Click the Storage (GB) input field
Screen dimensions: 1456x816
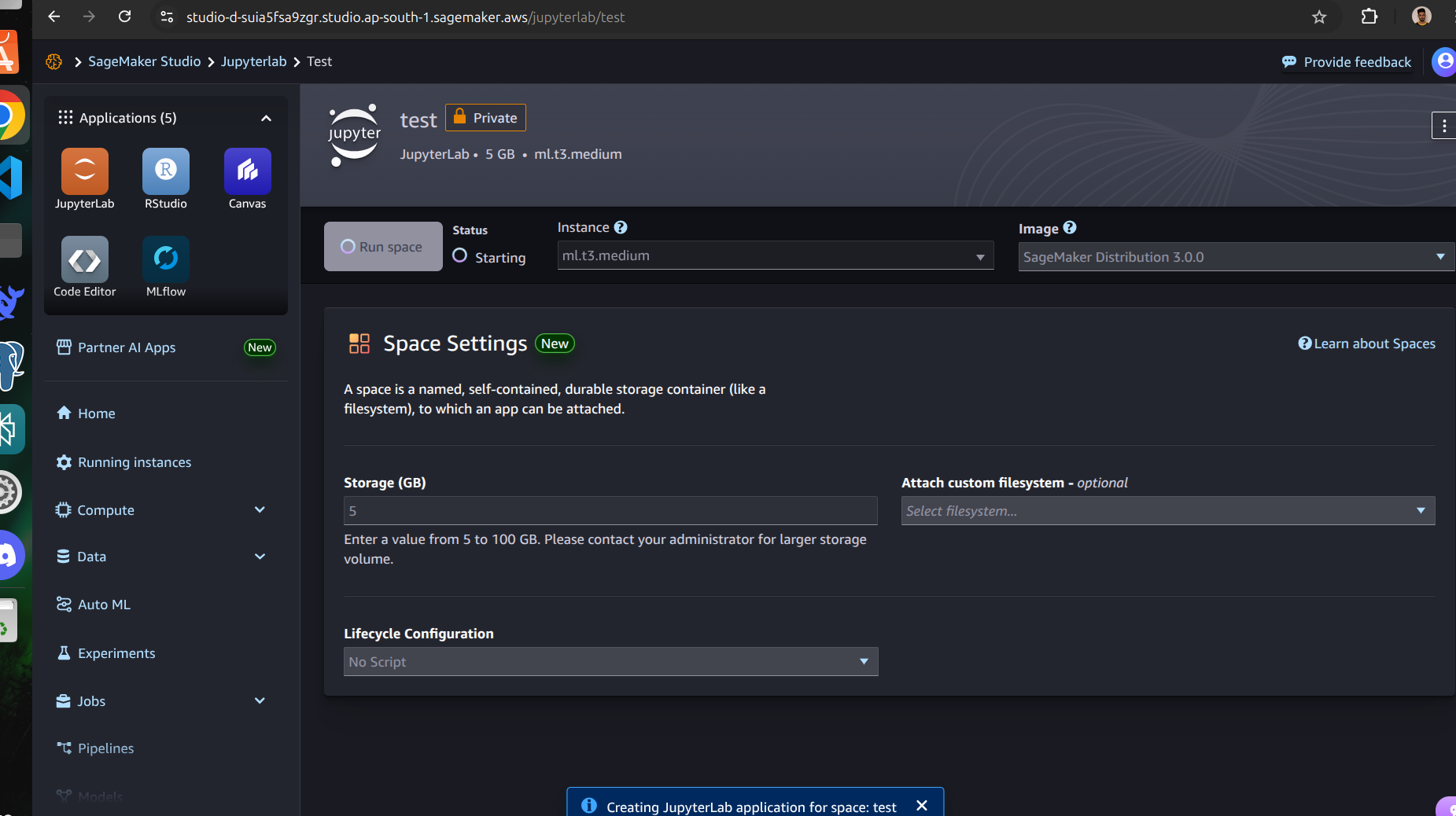(x=610, y=511)
